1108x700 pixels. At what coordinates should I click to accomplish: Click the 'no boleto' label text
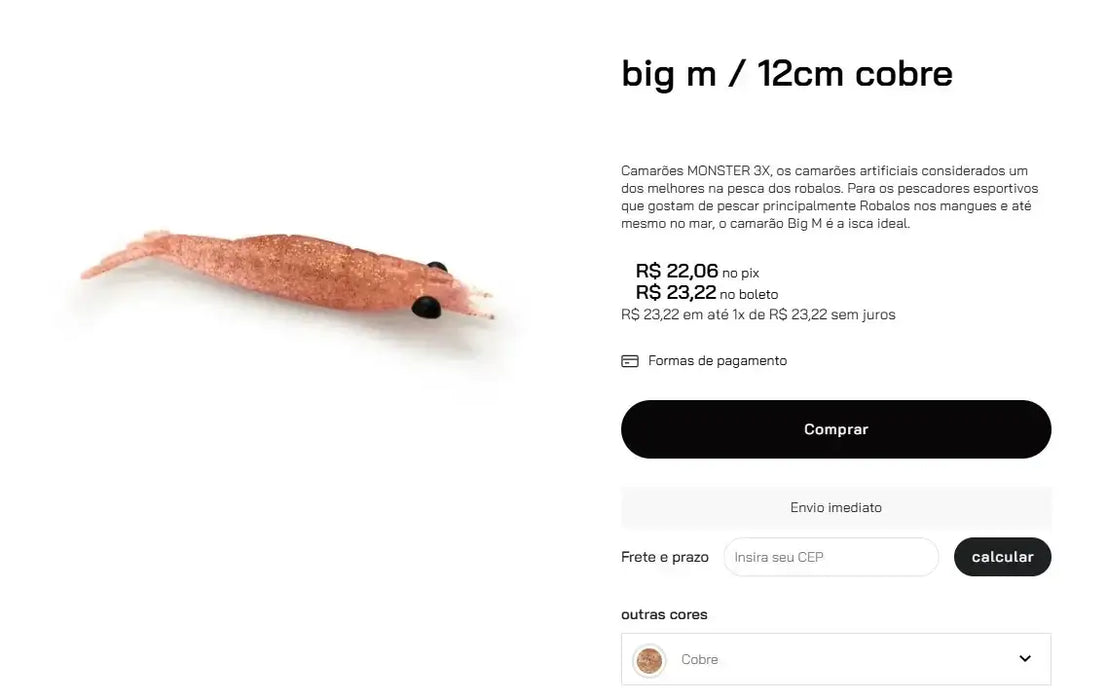[x=749, y=295]
